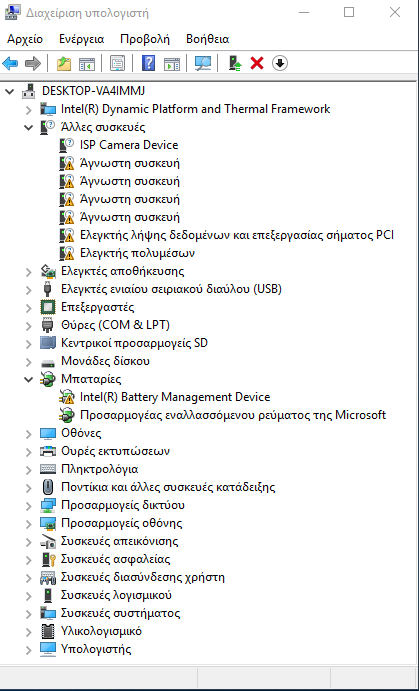Open the Ενέργεια menu
This screenshot has height=691, width=419.
click(x=82, y=39)
